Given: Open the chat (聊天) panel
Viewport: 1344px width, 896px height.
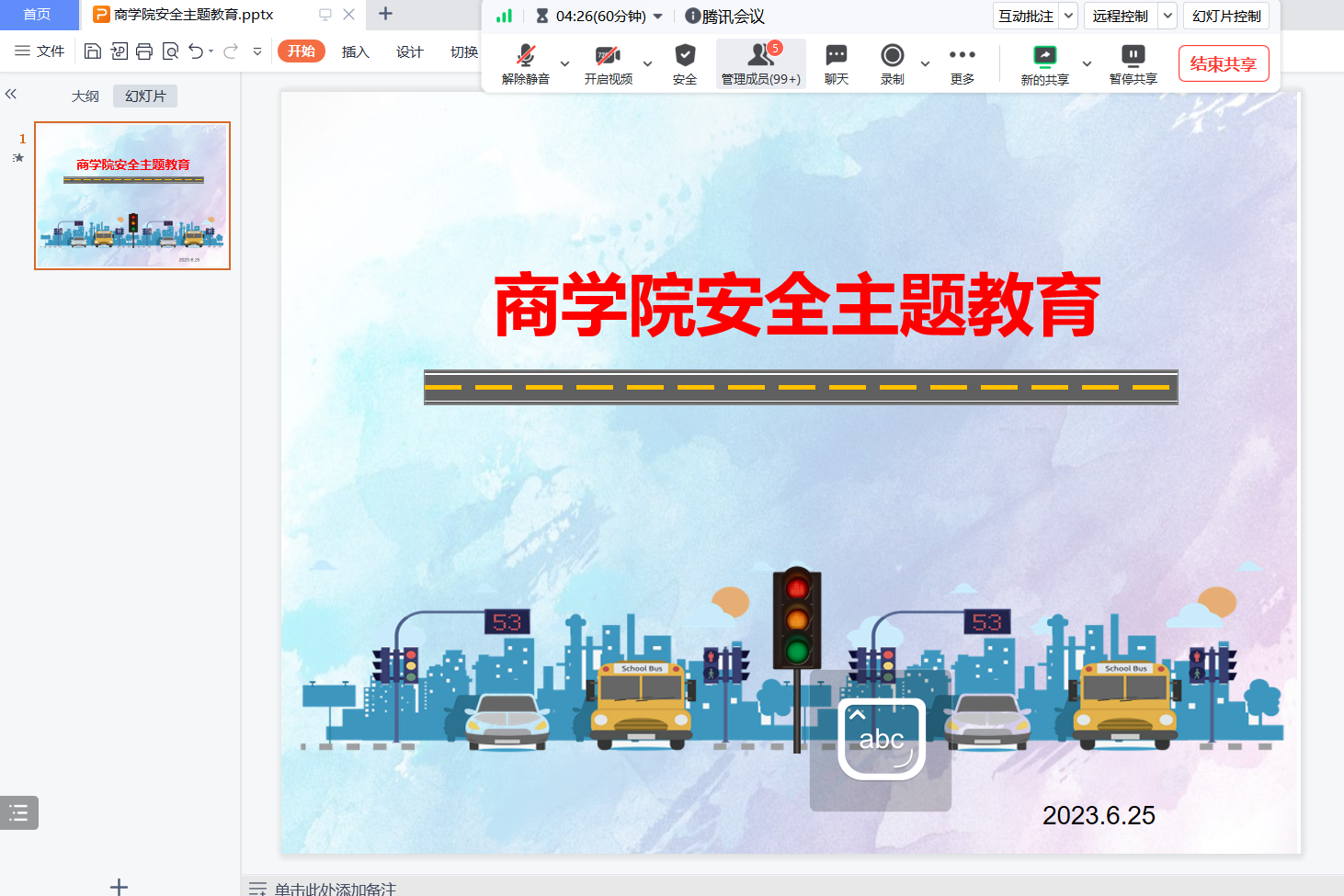Looking at the screenshot, I should point(836,63).
